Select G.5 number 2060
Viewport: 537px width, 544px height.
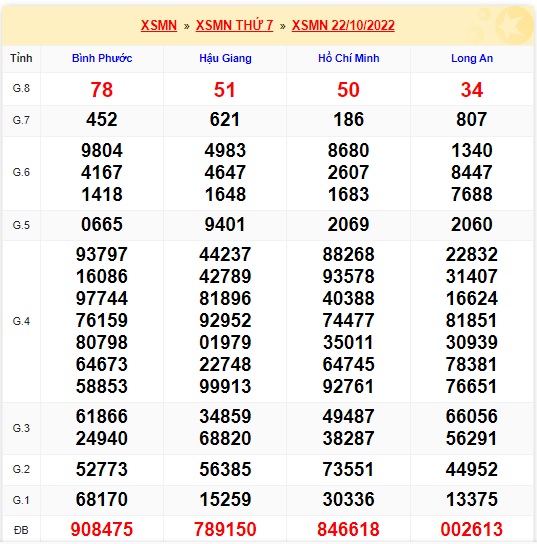[472, 224]
